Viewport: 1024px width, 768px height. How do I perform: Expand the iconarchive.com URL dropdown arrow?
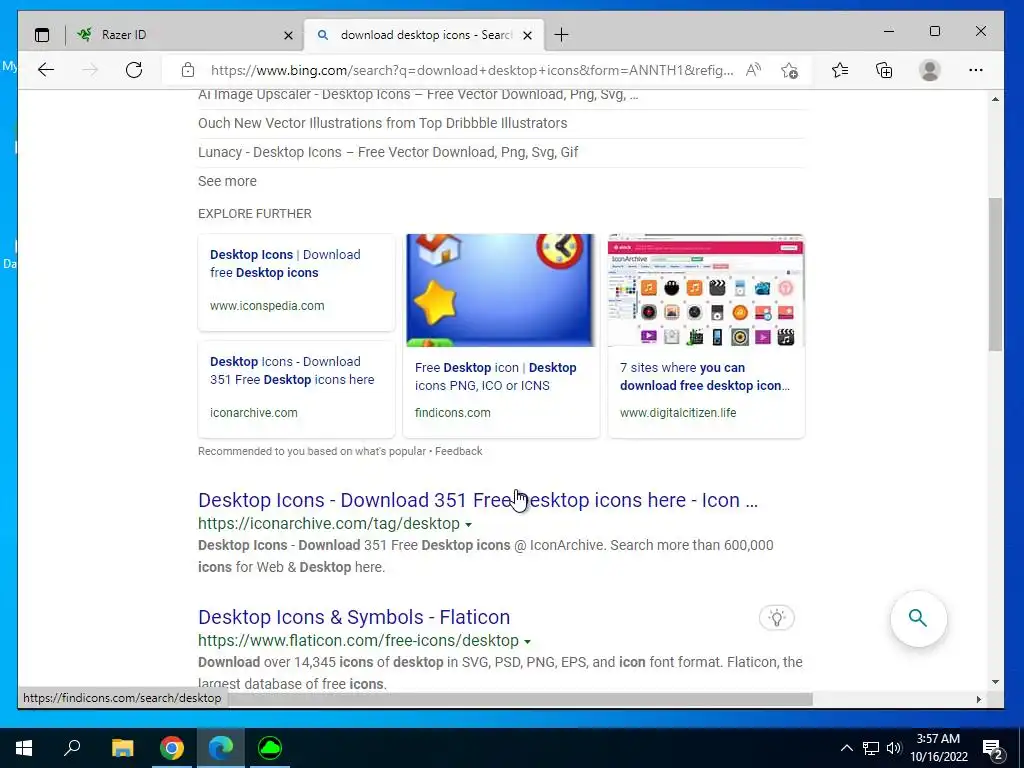coord(468,524)
